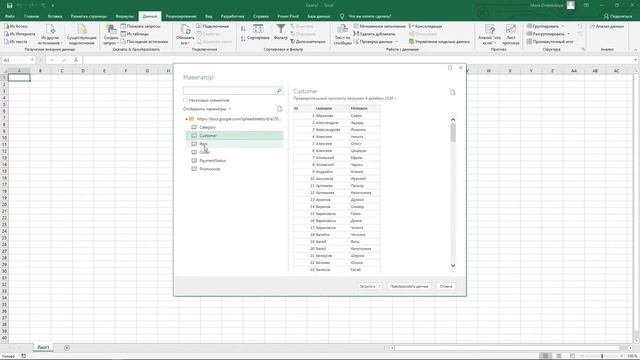Click the sort ascending A-Z icon
640x360 pixels.
point(243,29)
